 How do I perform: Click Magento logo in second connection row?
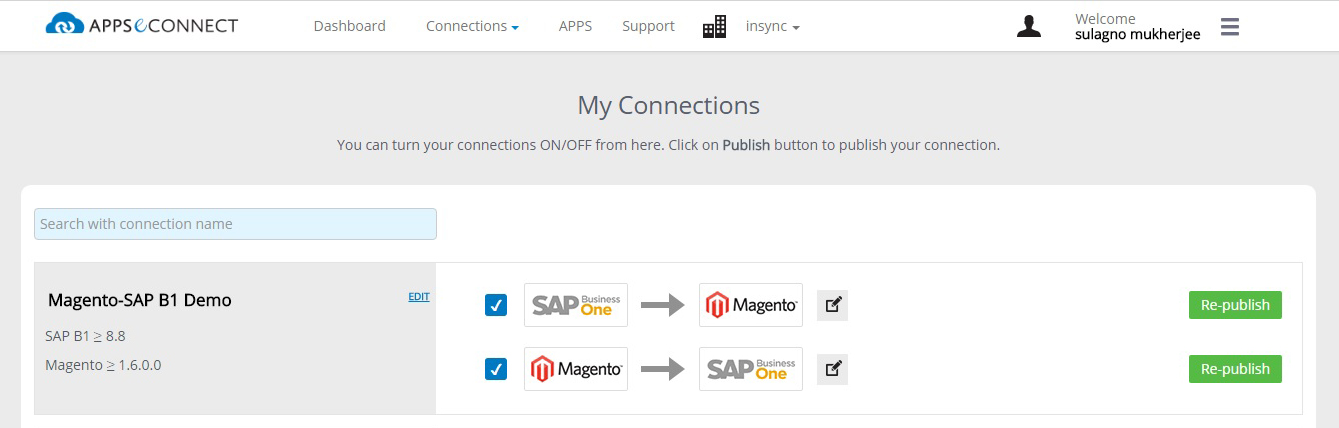coord(575,369)
